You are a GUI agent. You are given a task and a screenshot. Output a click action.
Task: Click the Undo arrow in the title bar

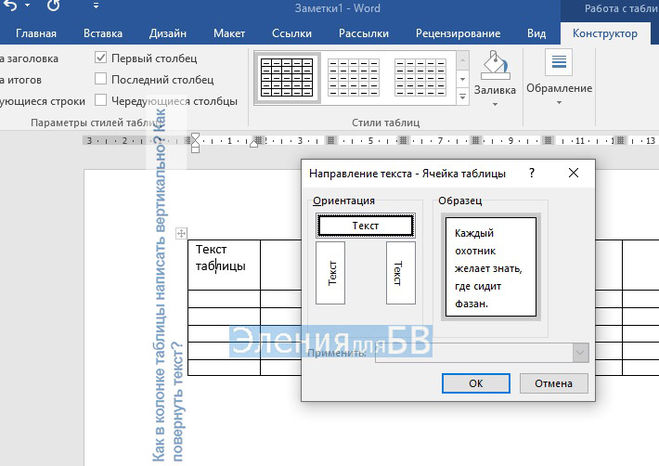pos(9,5)
